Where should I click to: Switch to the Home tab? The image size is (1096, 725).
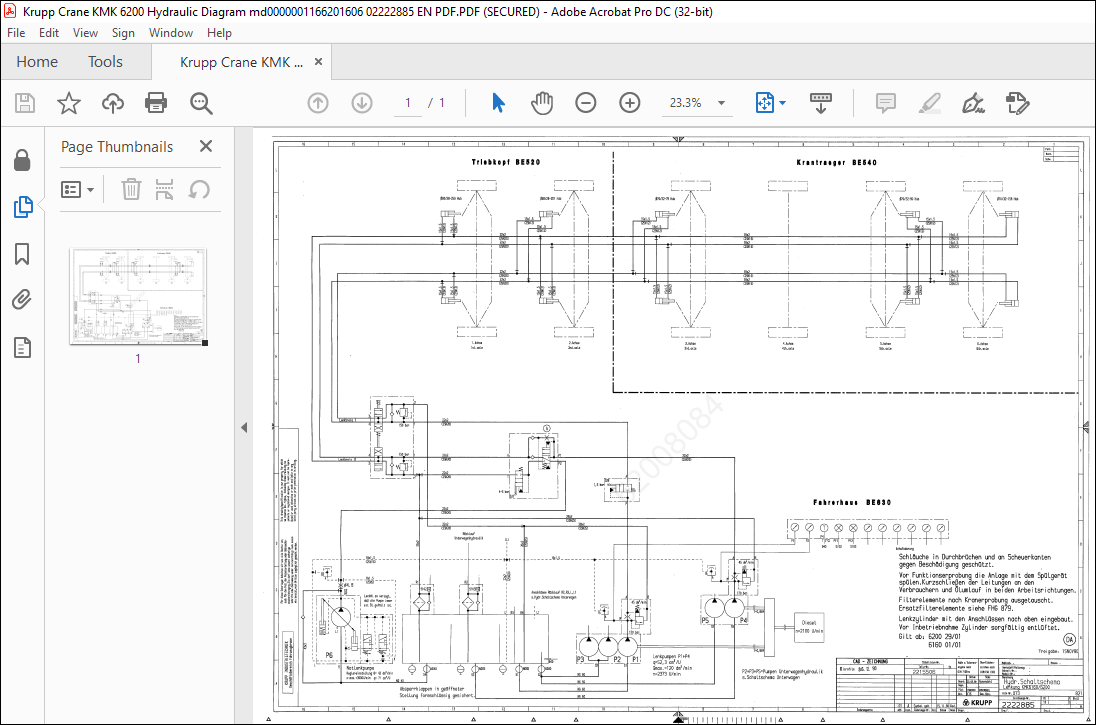point(37,62)
